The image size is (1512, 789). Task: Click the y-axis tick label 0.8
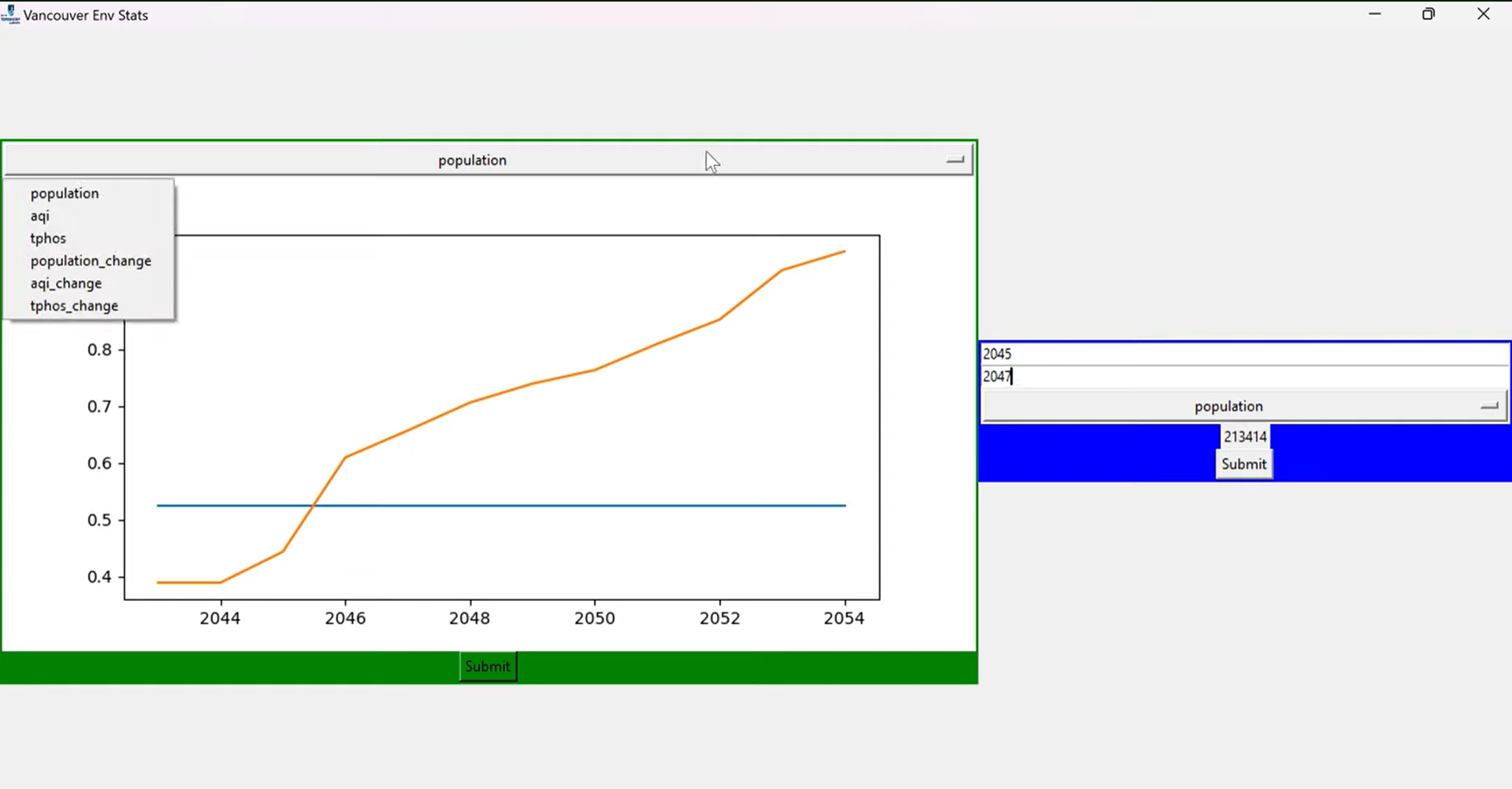pyautogui.click(x=99, y=350)
